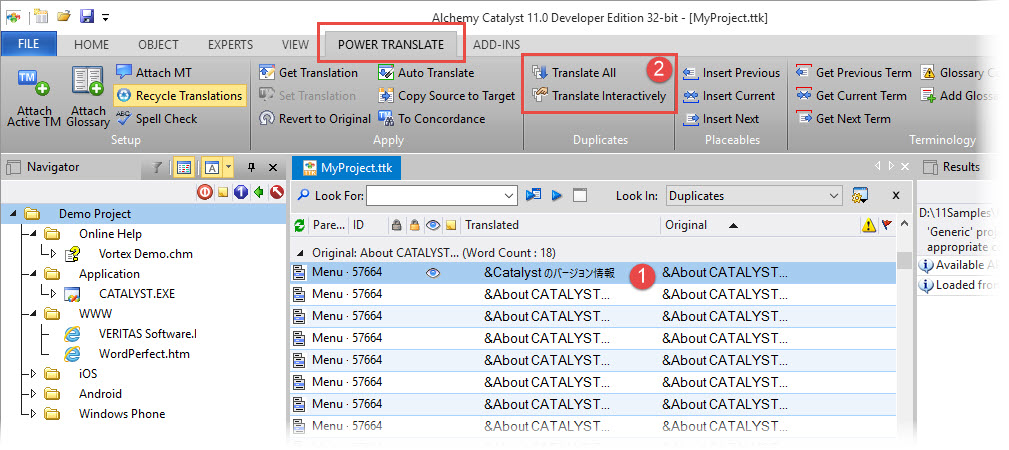Click eye visibility column header

pyautogui.click(x=433, y=225)
